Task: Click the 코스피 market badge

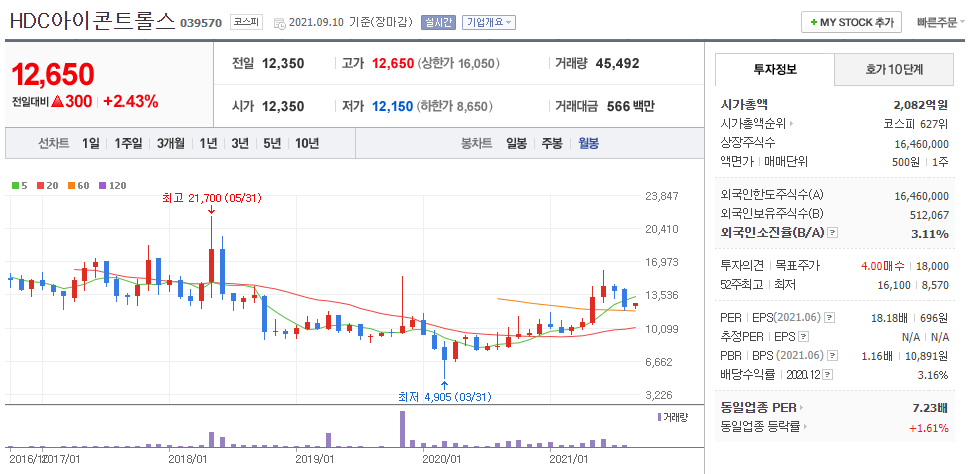Action: coord(247,22)
